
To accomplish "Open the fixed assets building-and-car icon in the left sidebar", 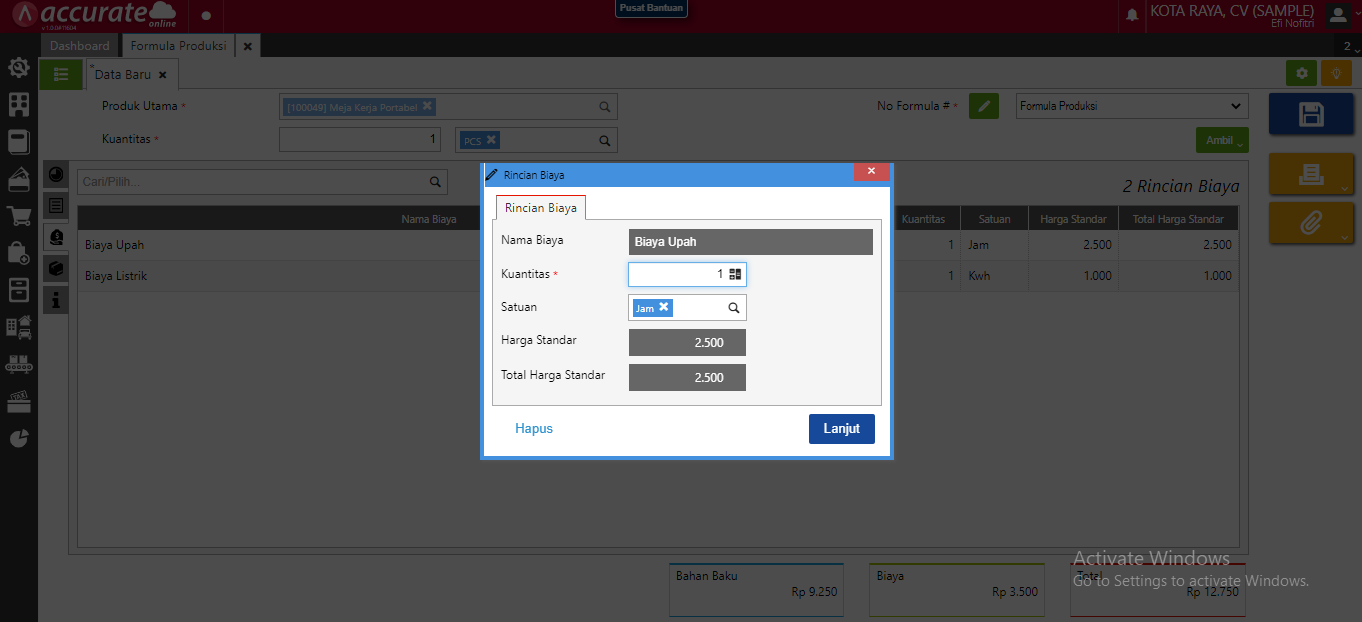I will [x=18, y=327].
